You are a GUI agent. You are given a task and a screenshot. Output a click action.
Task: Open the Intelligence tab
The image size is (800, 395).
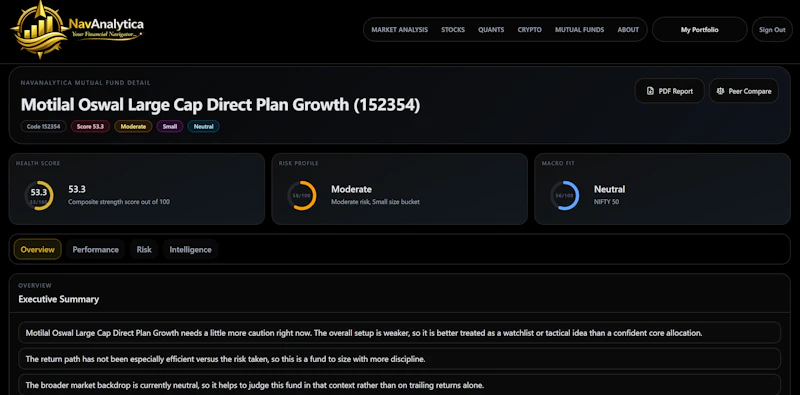pos(190,250)
